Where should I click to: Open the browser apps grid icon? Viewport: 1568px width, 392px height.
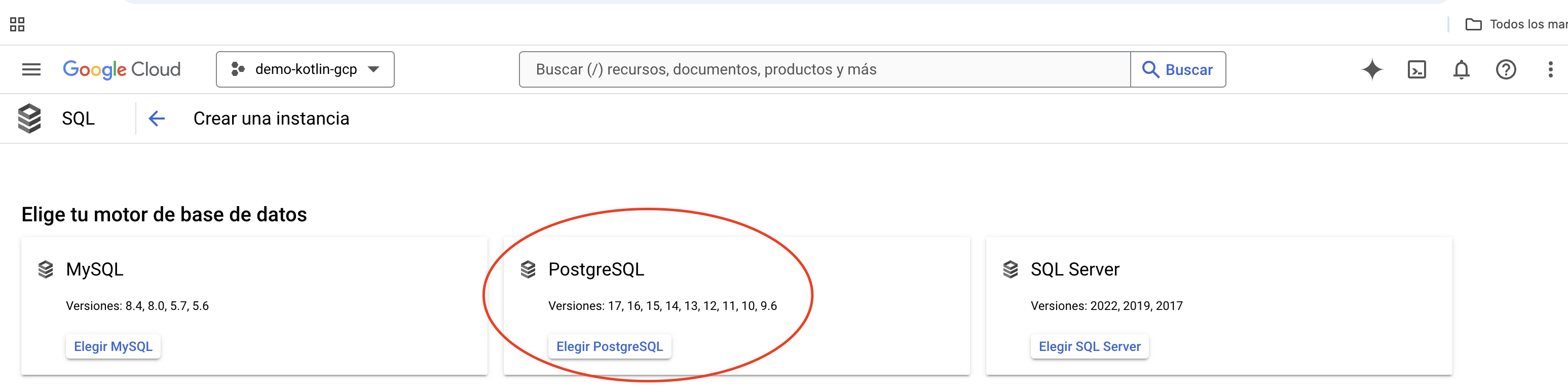click(17, 24)
